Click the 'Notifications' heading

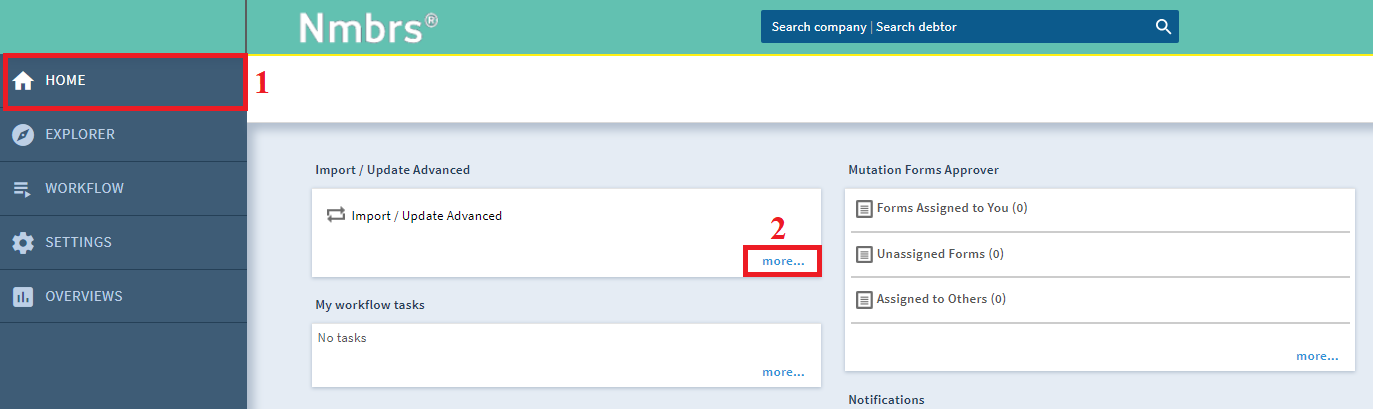pos(886,400)
